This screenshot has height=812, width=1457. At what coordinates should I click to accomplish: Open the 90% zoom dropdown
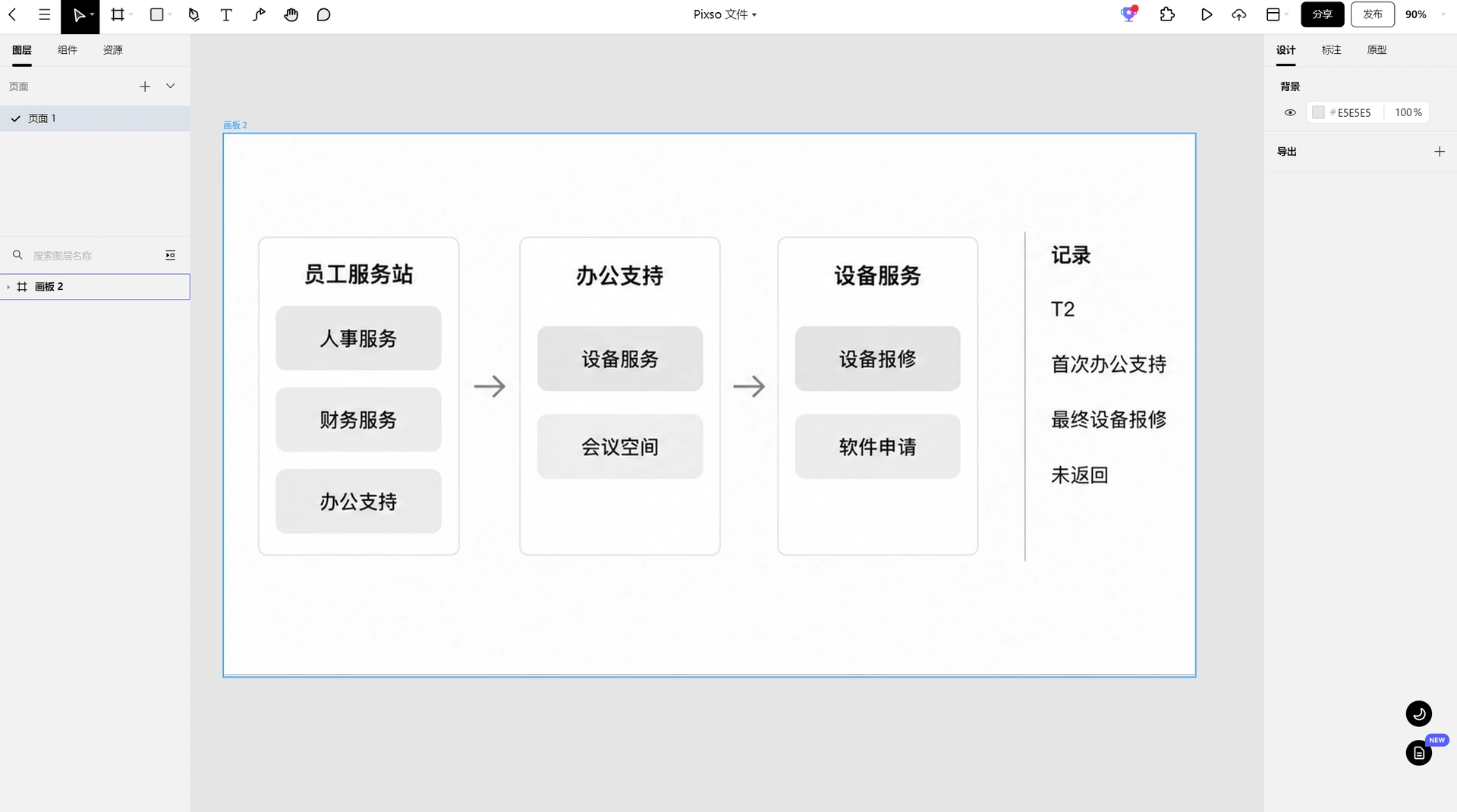point(1425,14)
